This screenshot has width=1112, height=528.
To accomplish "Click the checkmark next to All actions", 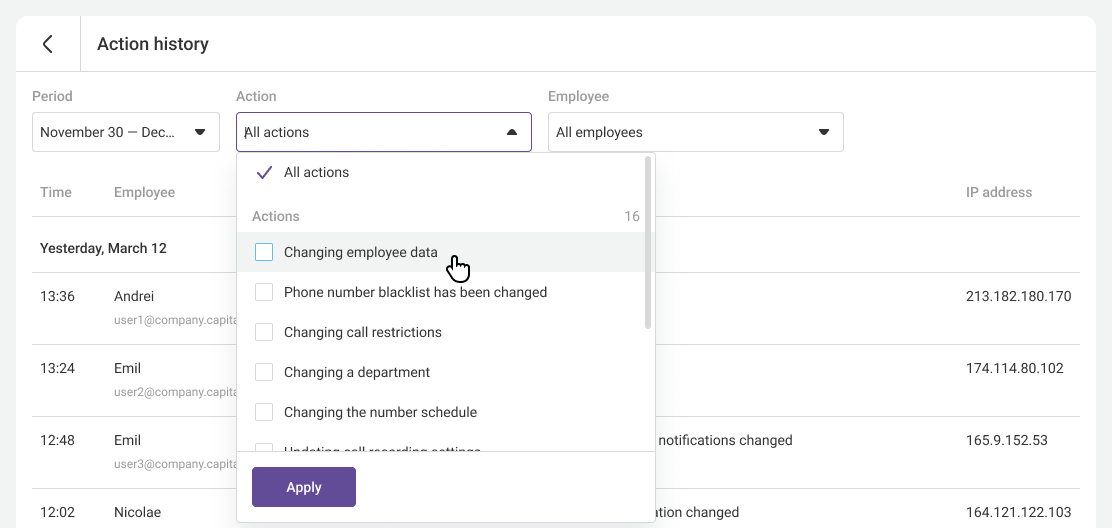I will (x=264, y=172).
